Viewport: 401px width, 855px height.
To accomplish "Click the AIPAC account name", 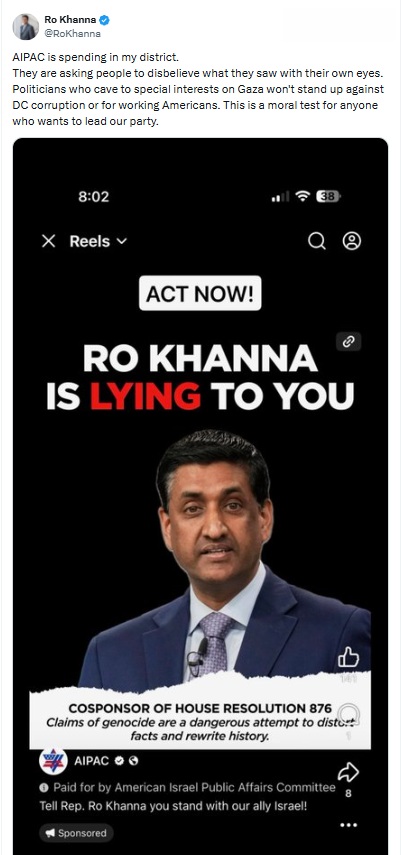I will pos(91,761).
